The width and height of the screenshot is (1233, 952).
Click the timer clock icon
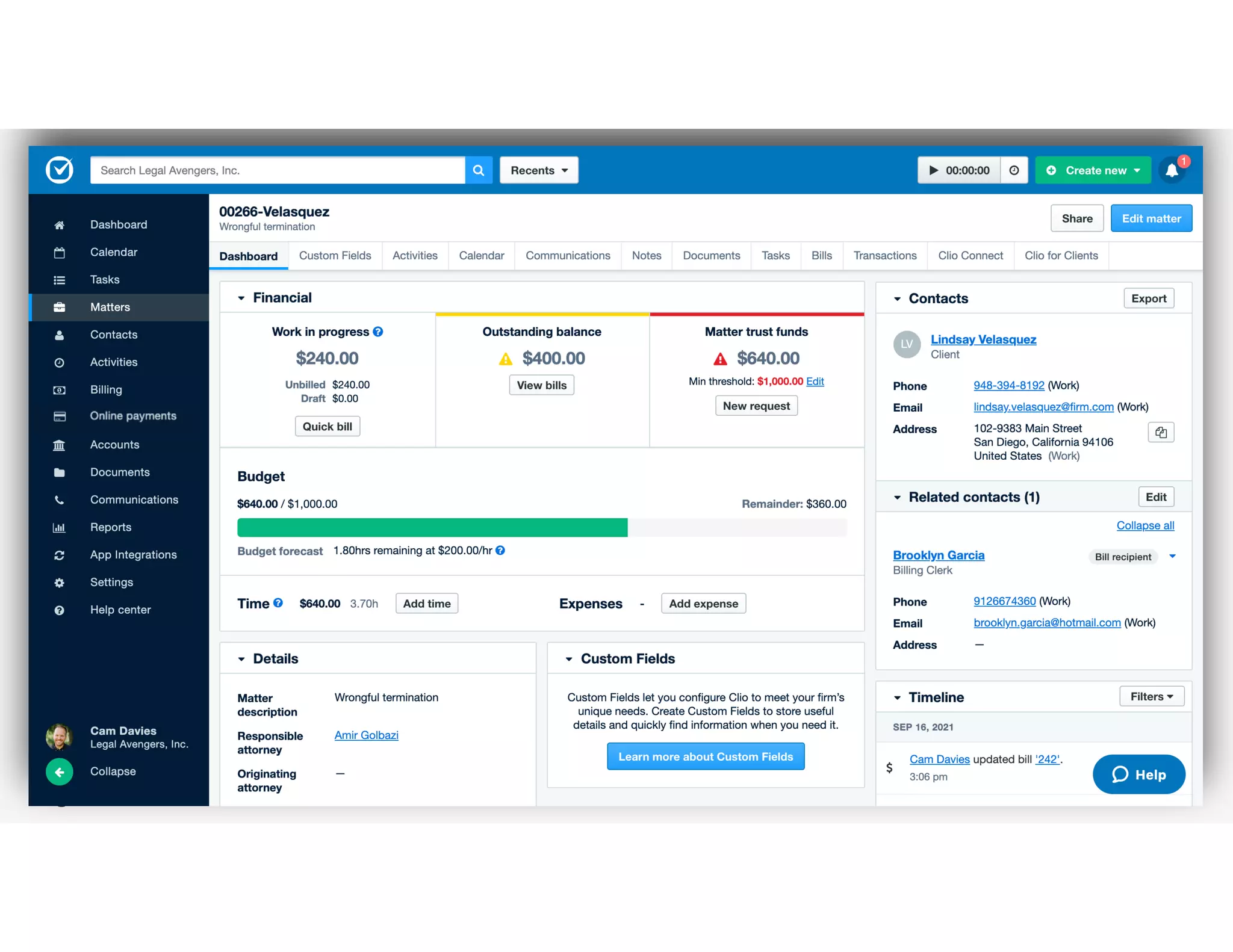(1014, 170)
